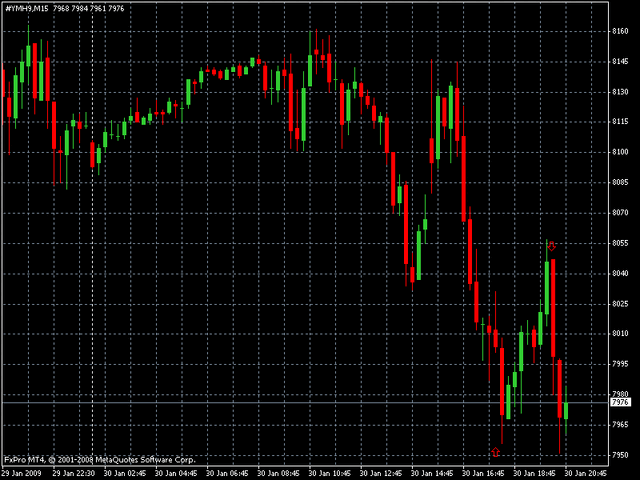Click the 8145 price axis label
The width and height of the screenshot is (640, 480).
pos(620,62)
